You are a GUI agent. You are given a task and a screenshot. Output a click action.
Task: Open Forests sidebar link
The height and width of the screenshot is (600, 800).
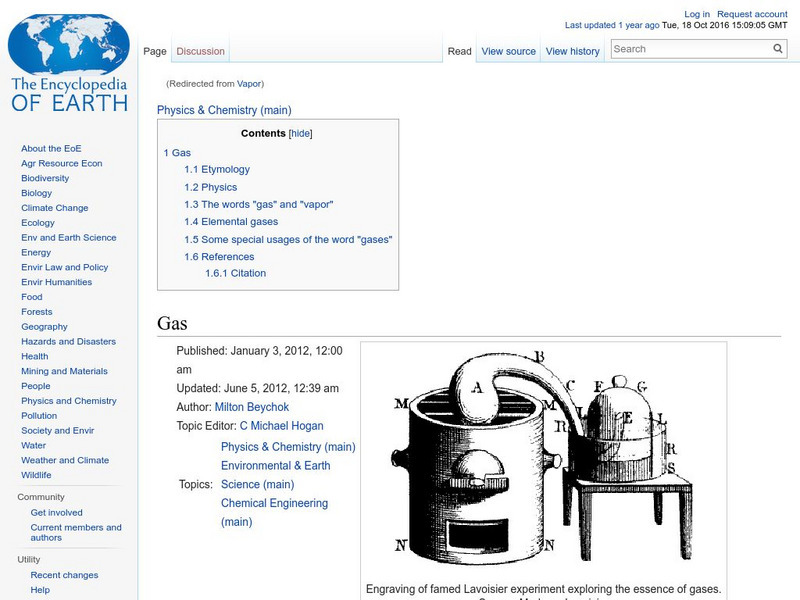37,311
